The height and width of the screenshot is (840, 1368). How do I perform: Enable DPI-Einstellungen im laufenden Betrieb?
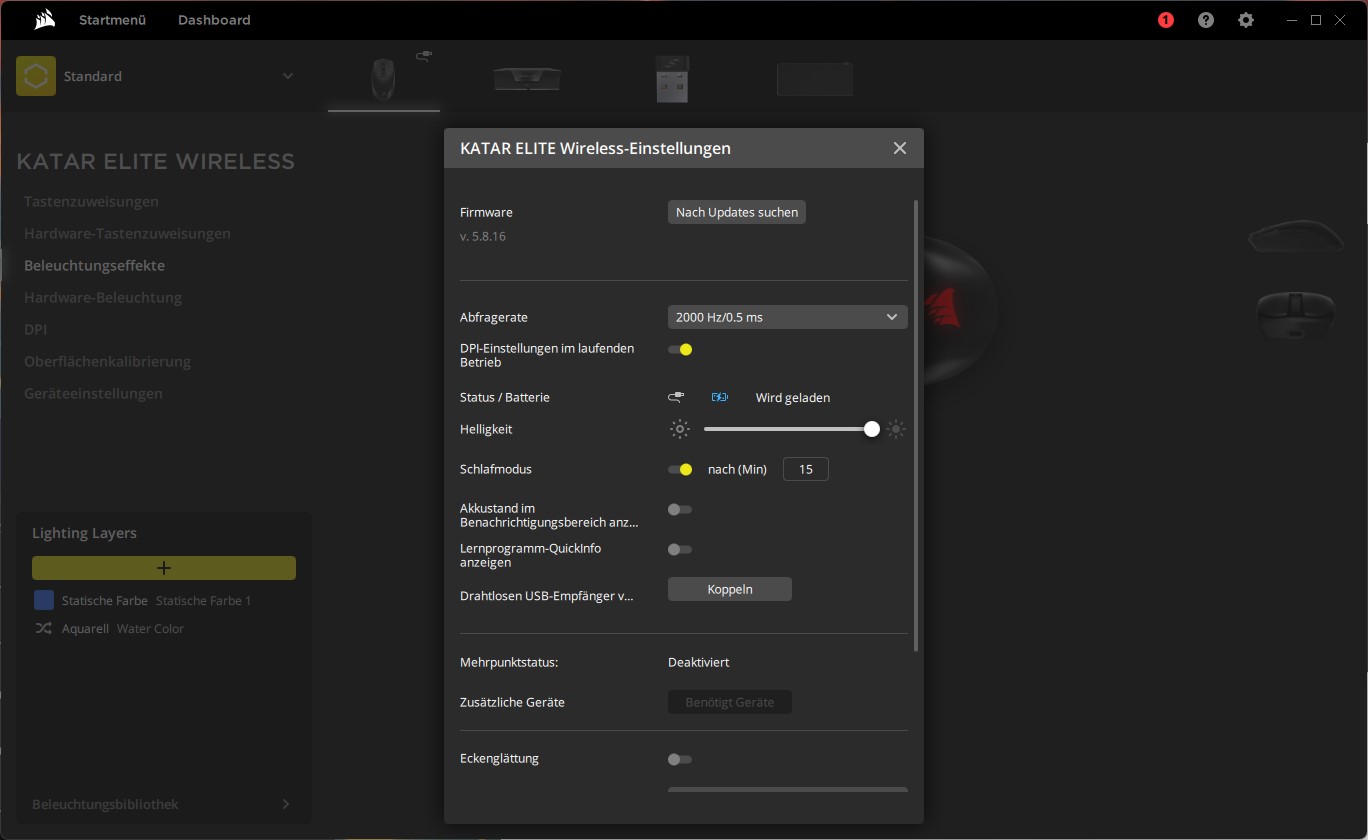(680, 349)
